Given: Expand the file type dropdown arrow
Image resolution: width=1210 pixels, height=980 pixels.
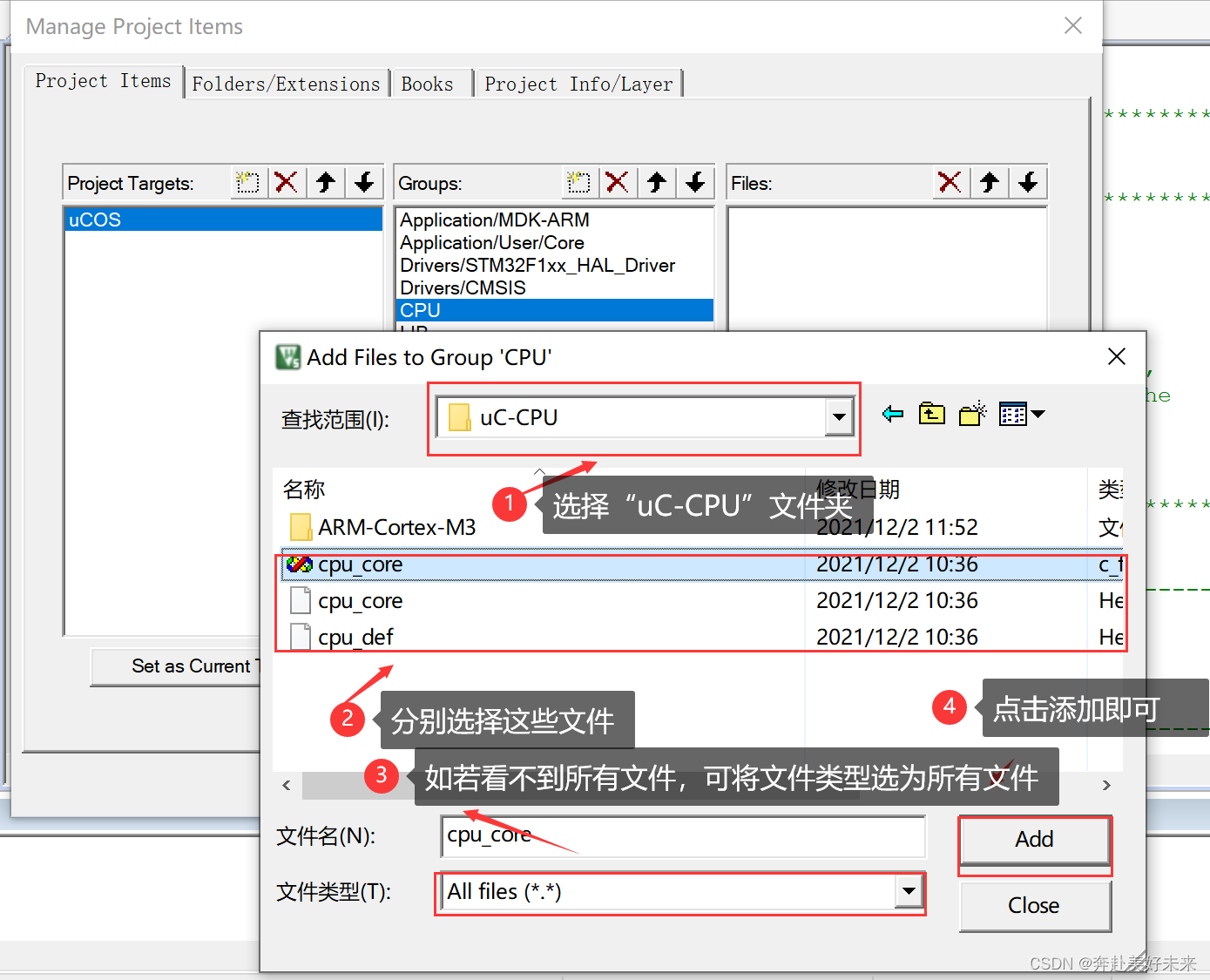Looking at the screenshot, I should click(x=909, y=891).
